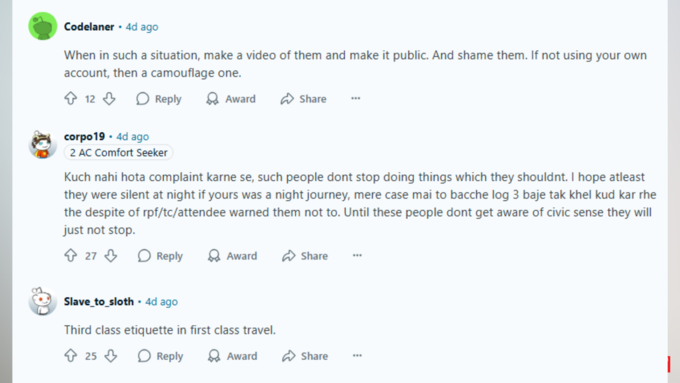This screenshot has height=383, width=680.
Task: Upvote Codelaner's comment
Action: [x=71, y=98]
